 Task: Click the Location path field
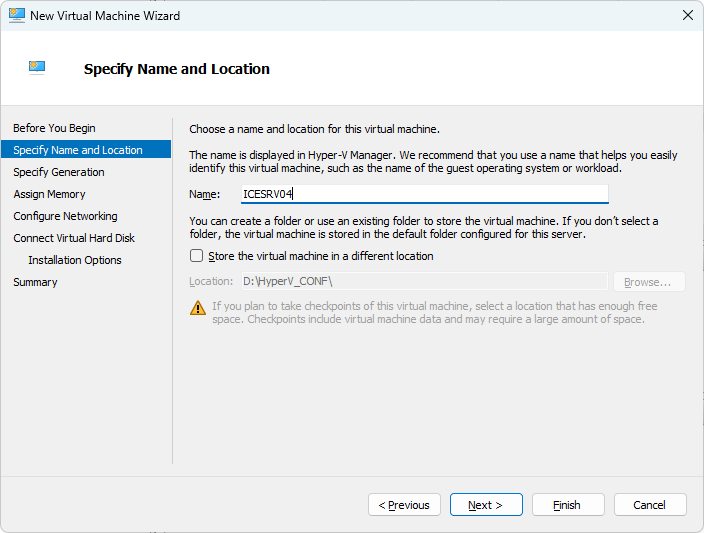coord(424,282)
